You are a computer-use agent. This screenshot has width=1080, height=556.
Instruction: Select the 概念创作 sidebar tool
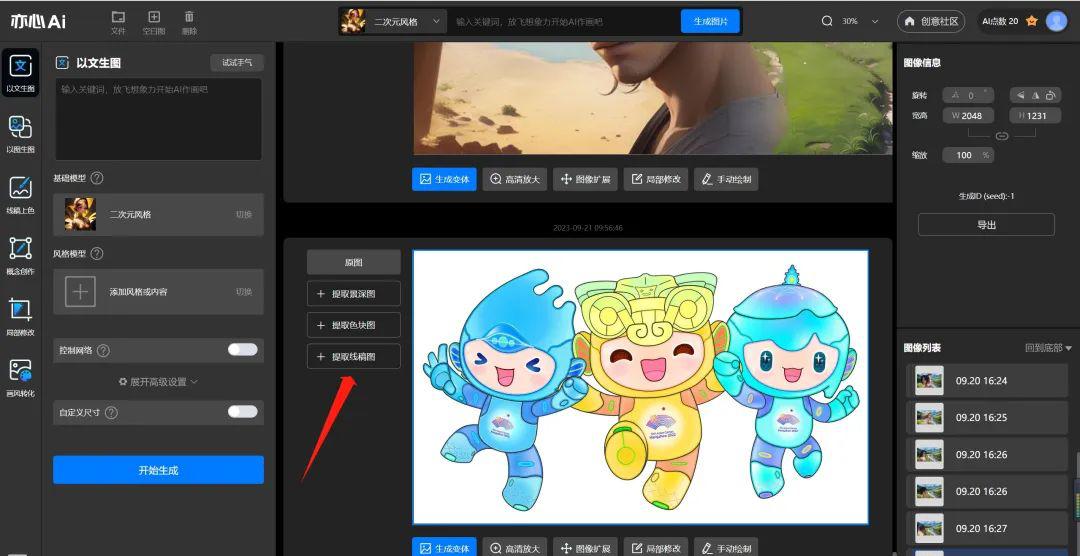(20, 255)
